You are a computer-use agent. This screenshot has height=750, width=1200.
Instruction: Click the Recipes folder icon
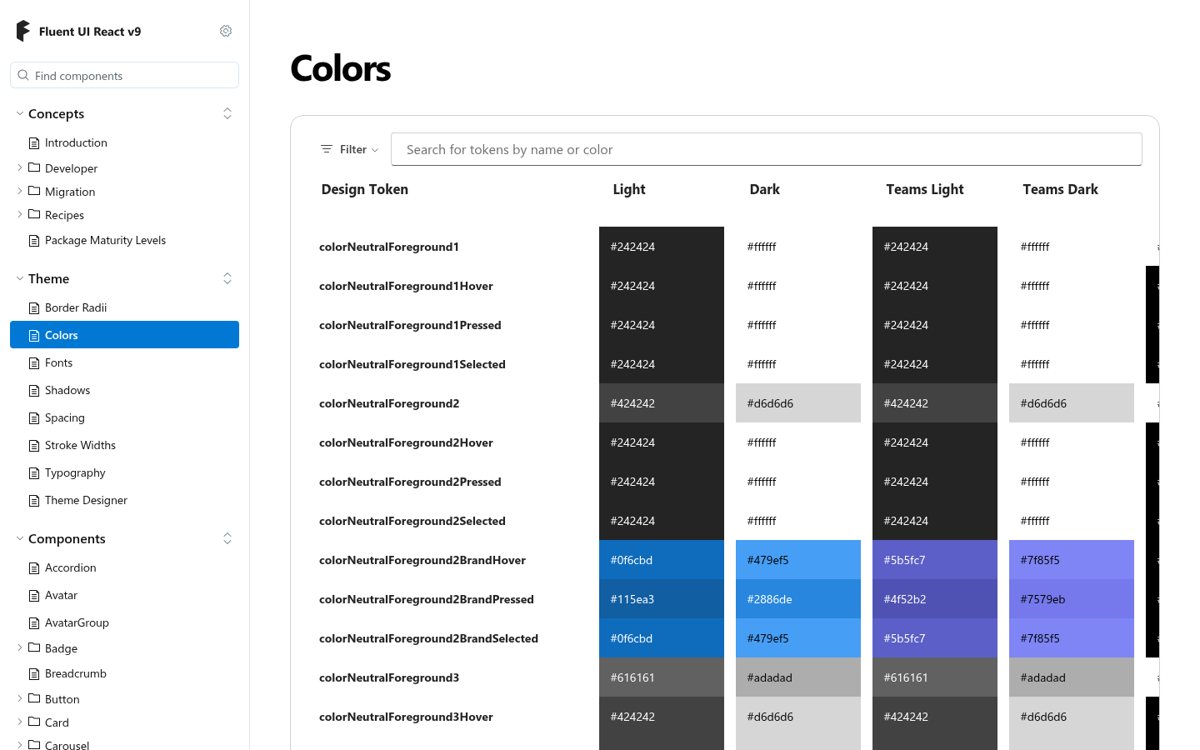click(34, 214)
